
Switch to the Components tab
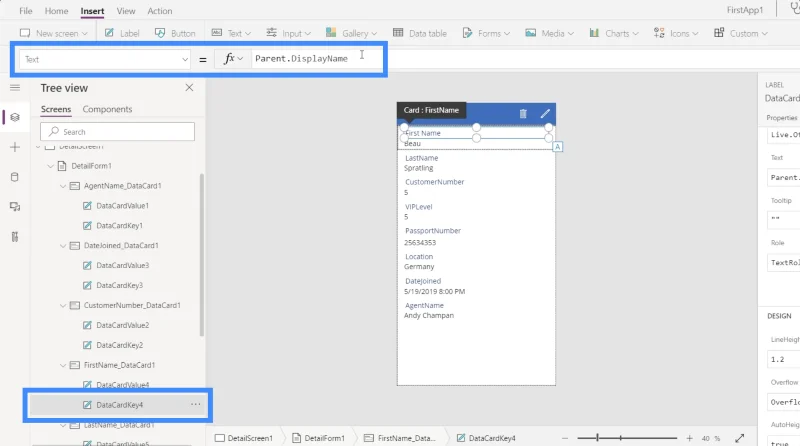[x=107, y=109]
